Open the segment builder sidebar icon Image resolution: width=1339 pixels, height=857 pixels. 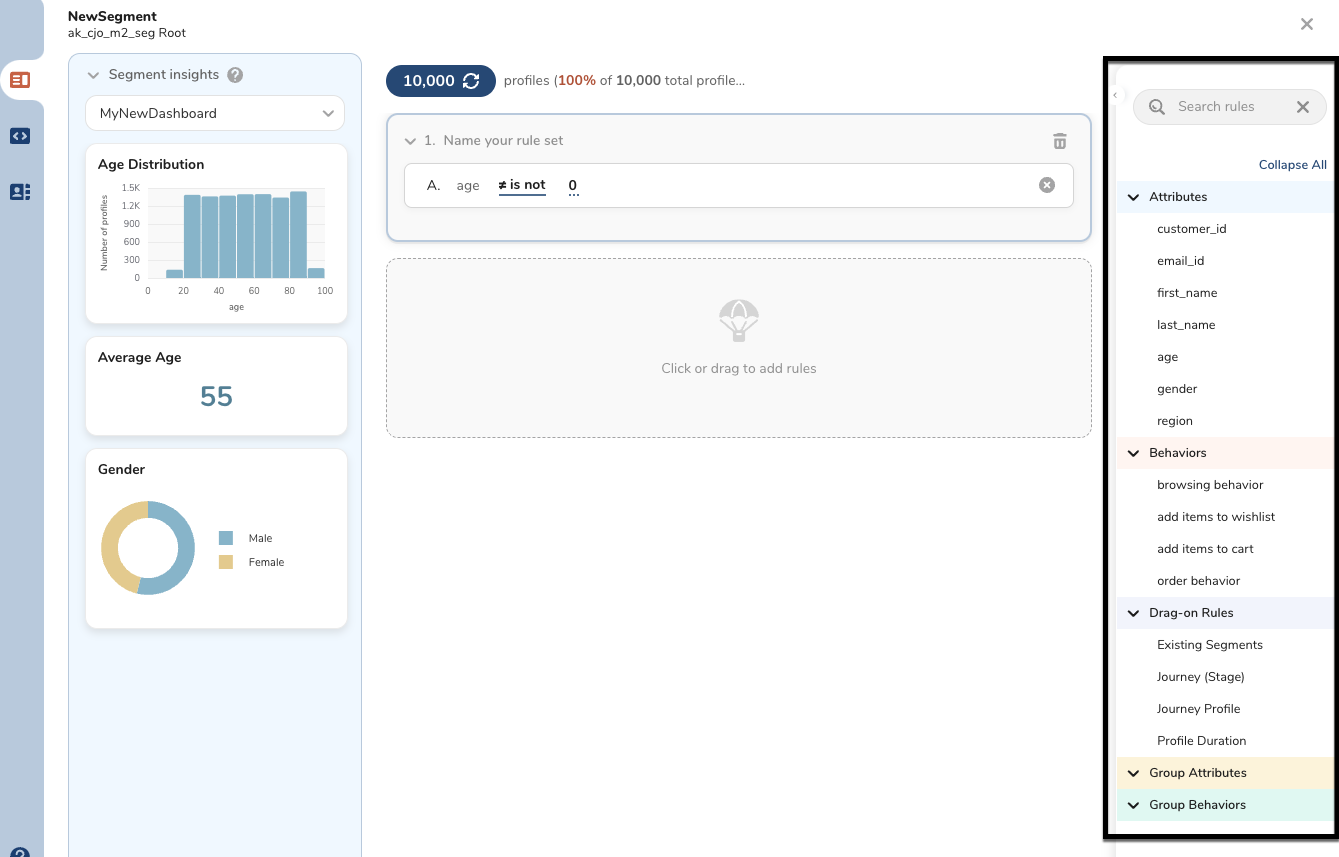click(20, 80)
